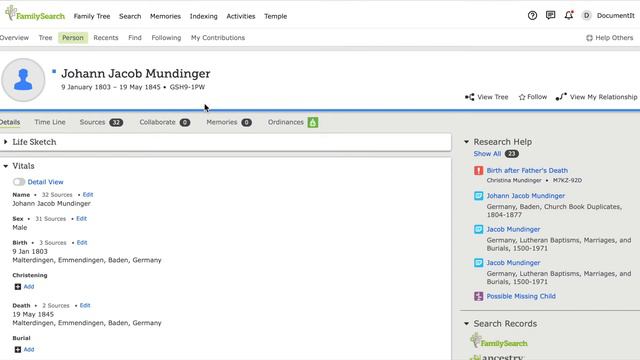Click the DocumentIt account name
The height and width of the screenshot is (360, 640).
coord(616,16)
